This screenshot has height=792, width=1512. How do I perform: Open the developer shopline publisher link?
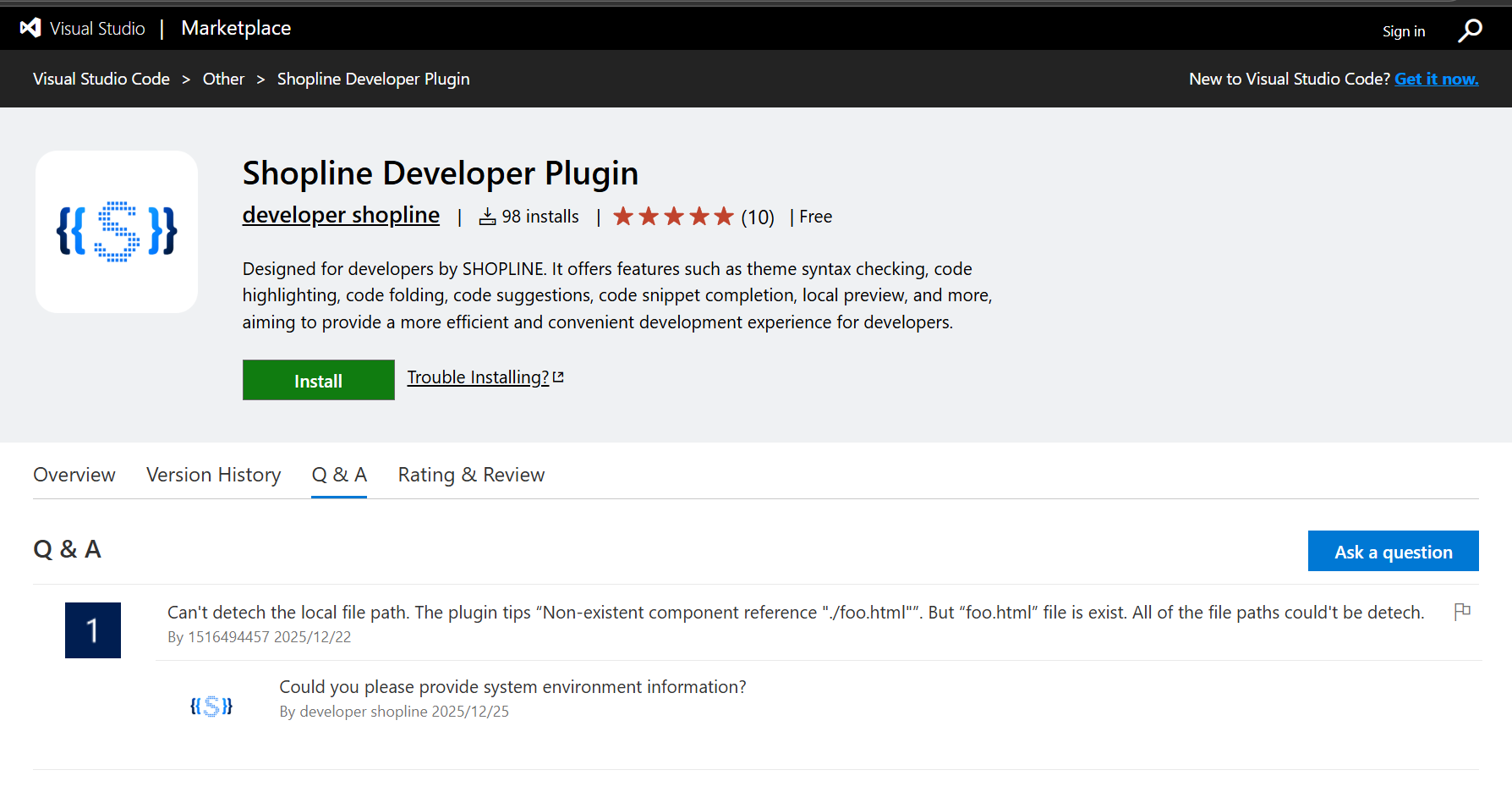pyautogui.click(x=341, y=215)
